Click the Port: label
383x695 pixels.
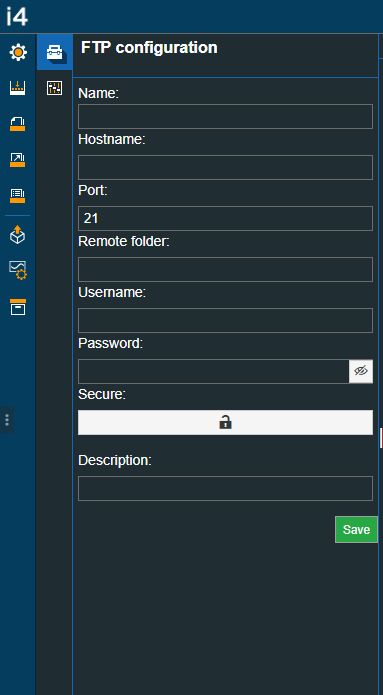pos(93,190)
